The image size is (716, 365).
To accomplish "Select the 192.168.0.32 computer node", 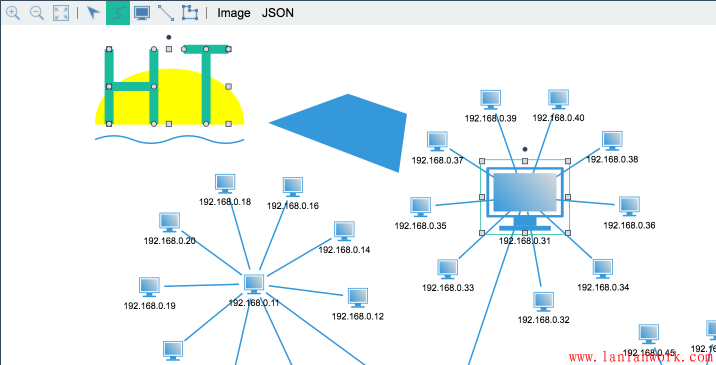I will click(543, 302).
